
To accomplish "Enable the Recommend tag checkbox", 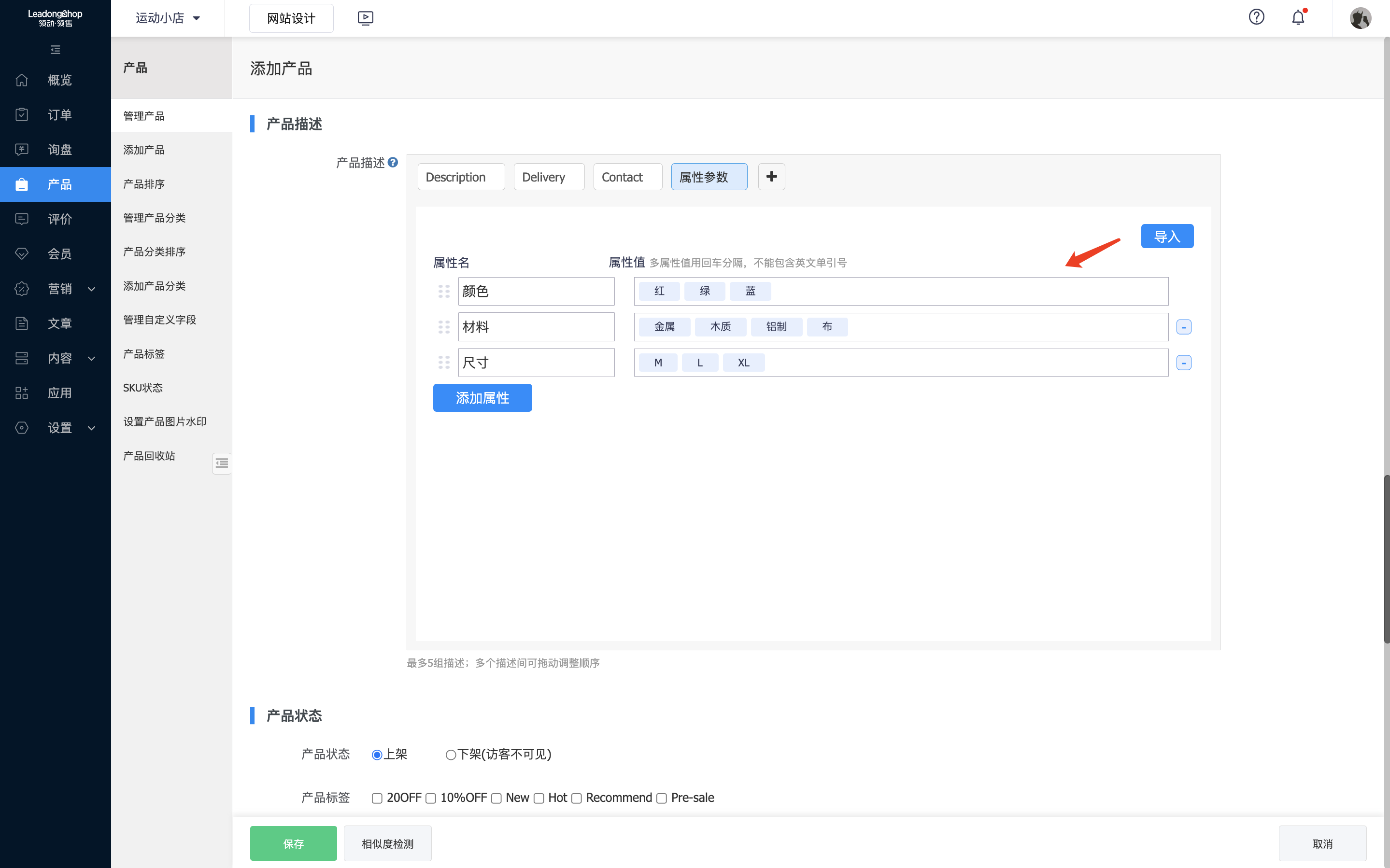I will (577, 798).
